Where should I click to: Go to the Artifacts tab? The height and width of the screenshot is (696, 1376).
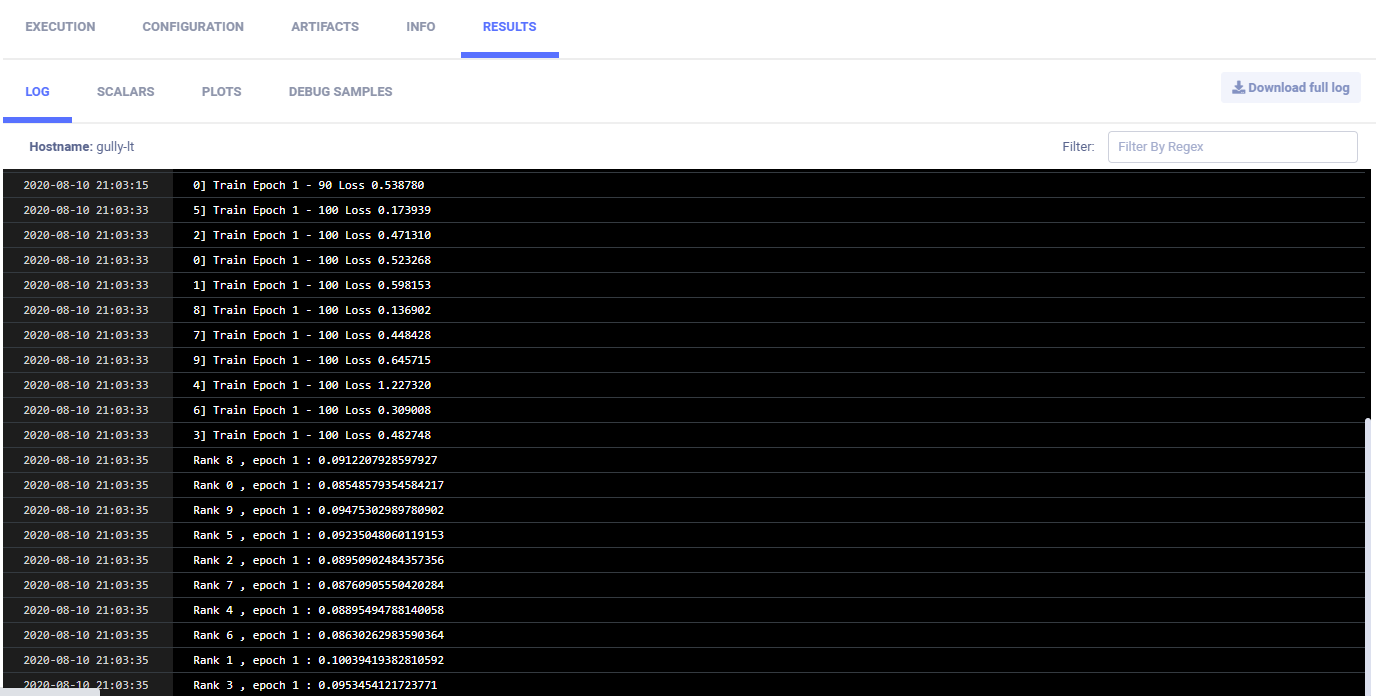pos(325,27)
